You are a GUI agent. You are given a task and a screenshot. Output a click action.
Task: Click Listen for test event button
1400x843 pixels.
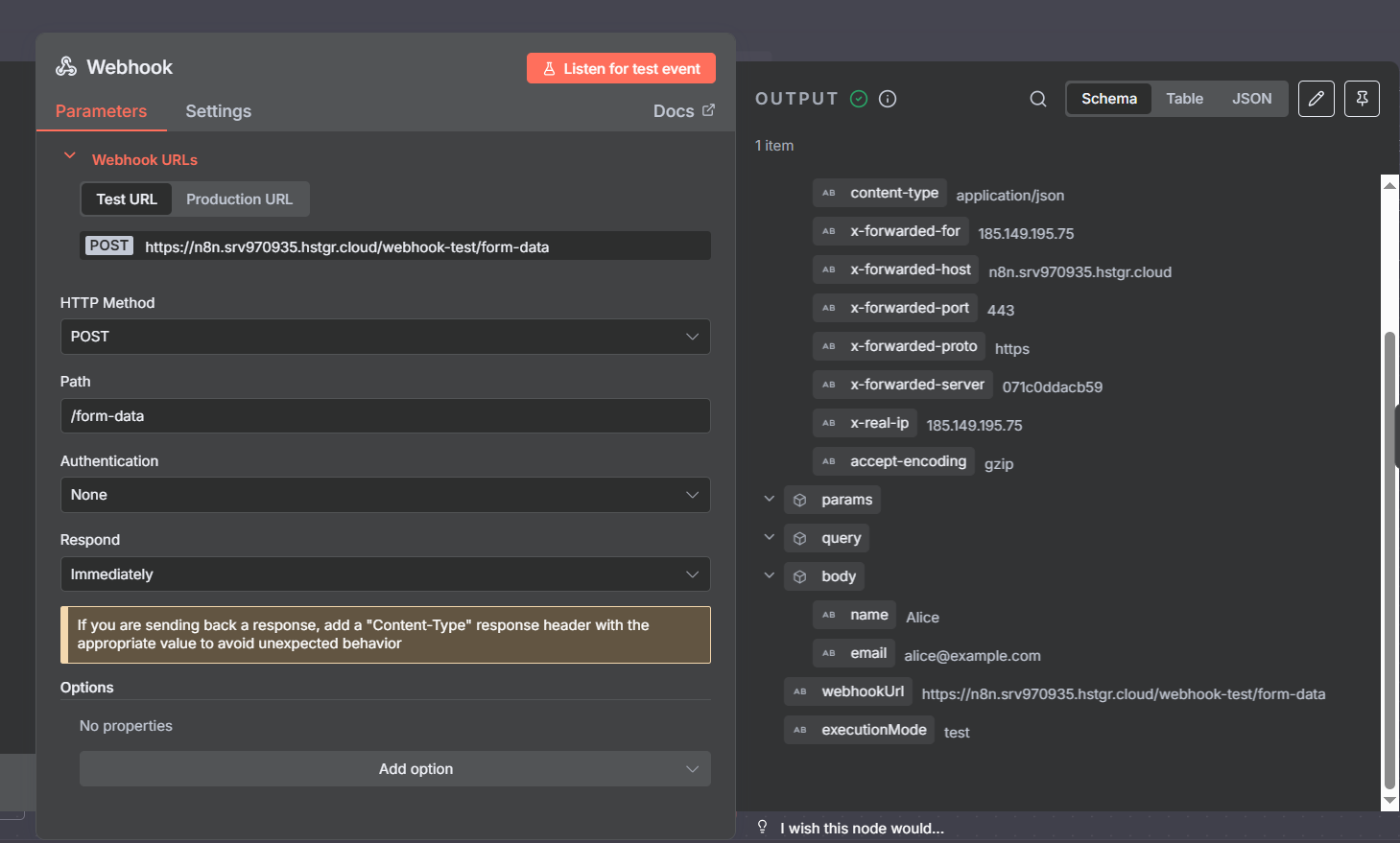pyautogui.click(x=621, y=69)
